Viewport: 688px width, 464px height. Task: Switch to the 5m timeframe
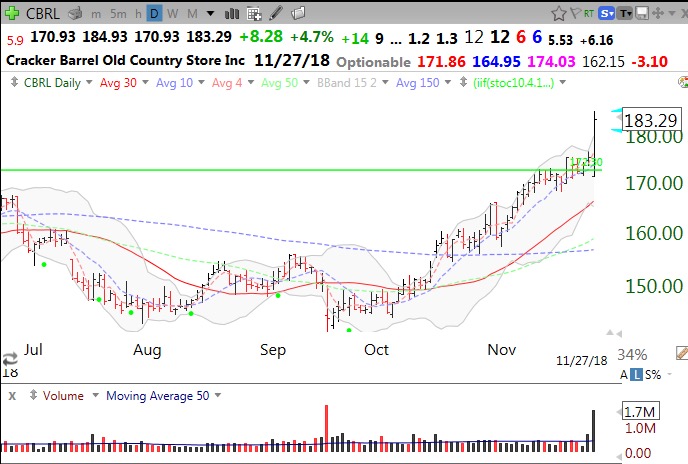pos(118,14)
